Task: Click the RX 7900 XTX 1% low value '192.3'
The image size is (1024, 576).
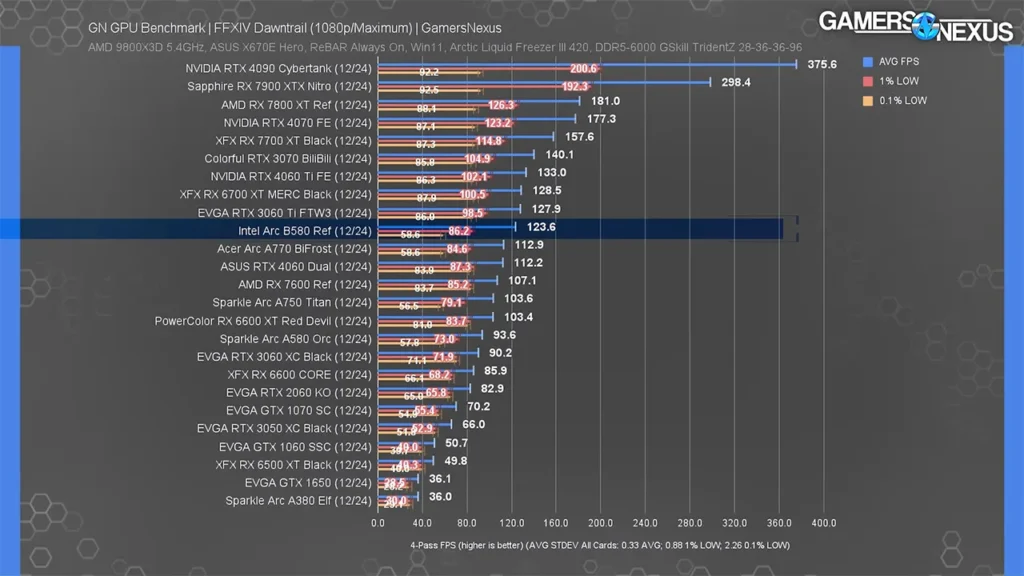Action: [x=575, y=86]
